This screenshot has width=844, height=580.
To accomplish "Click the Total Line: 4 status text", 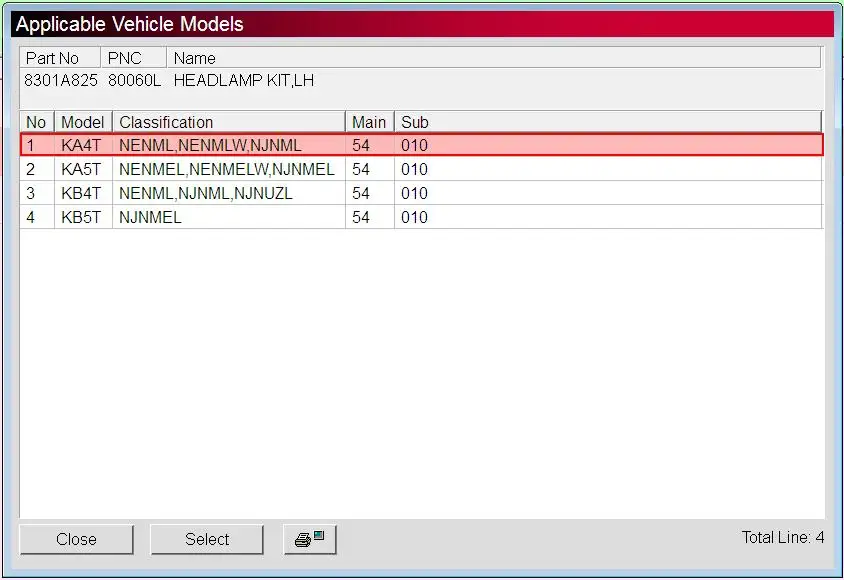I will tap(783, 537).
